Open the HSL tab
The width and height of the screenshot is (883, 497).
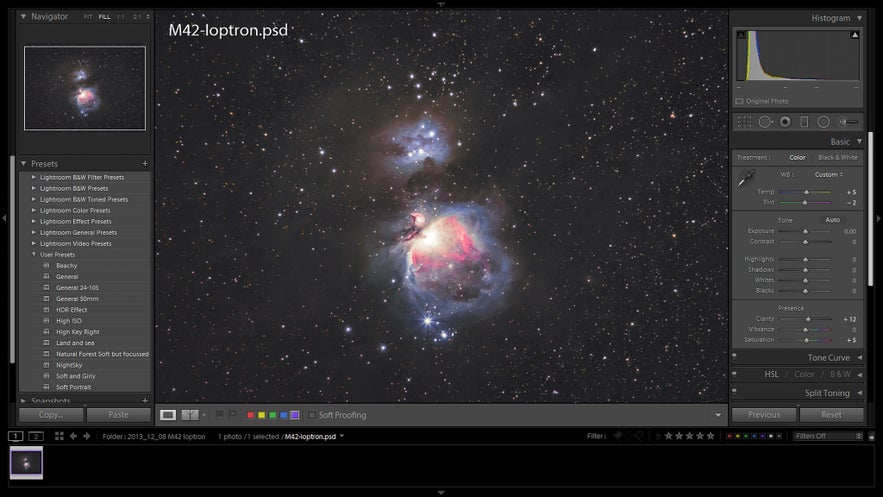click(771, 374)
